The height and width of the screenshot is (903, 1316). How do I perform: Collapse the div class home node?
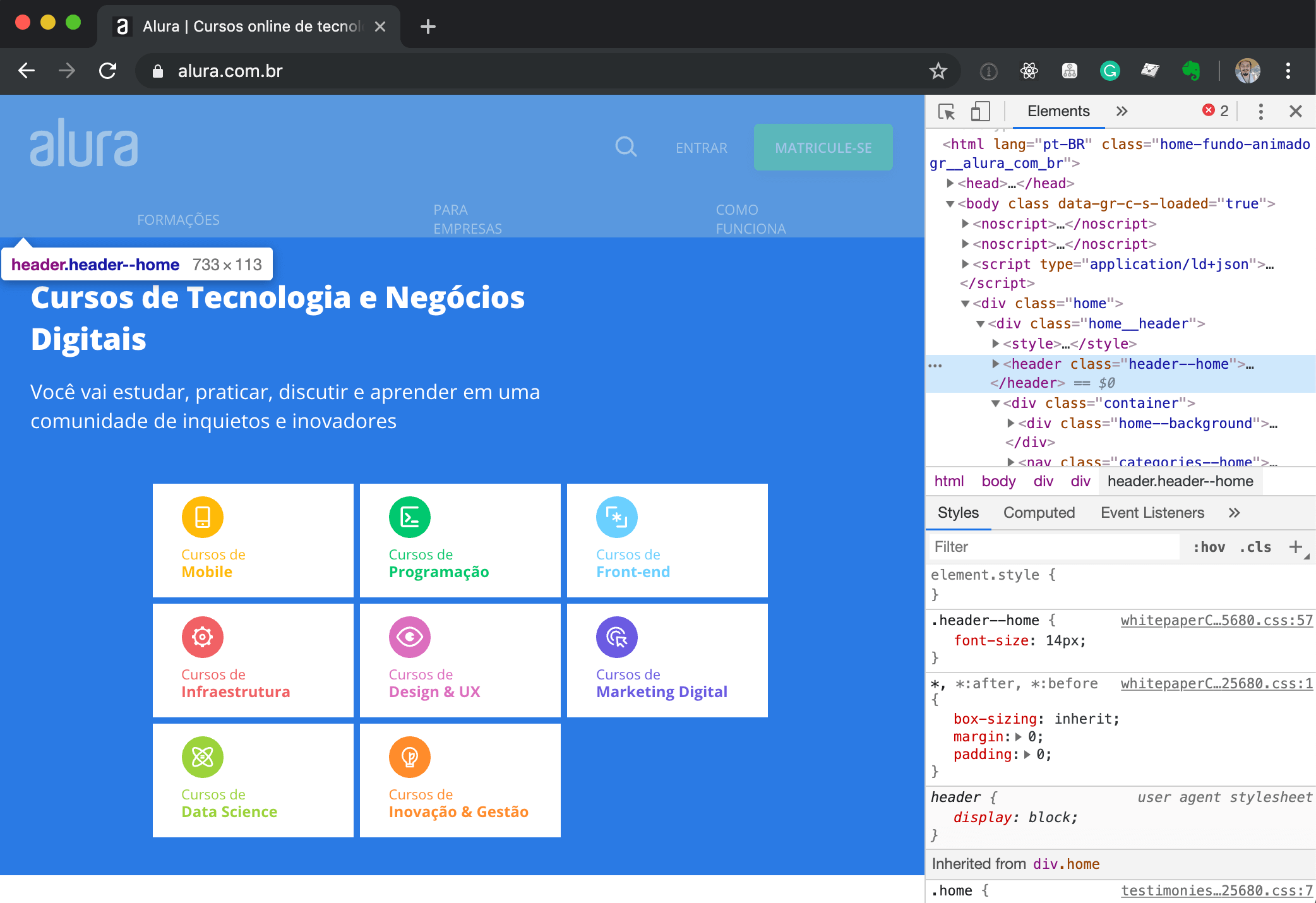click(965, 304)
